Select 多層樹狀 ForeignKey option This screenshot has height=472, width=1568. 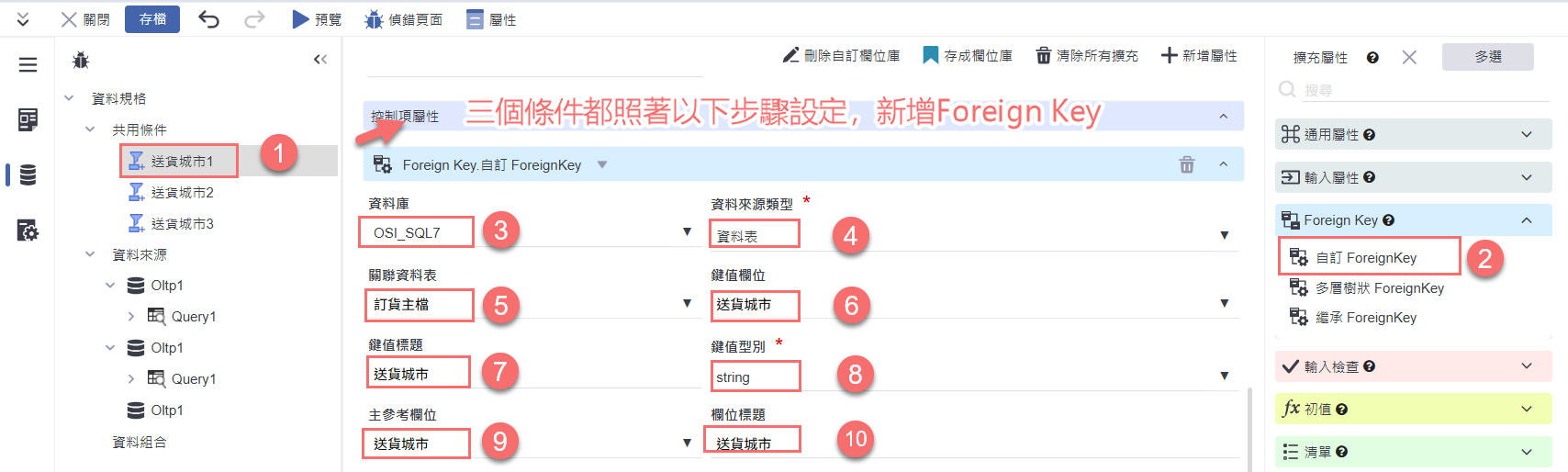(1379, 288)
